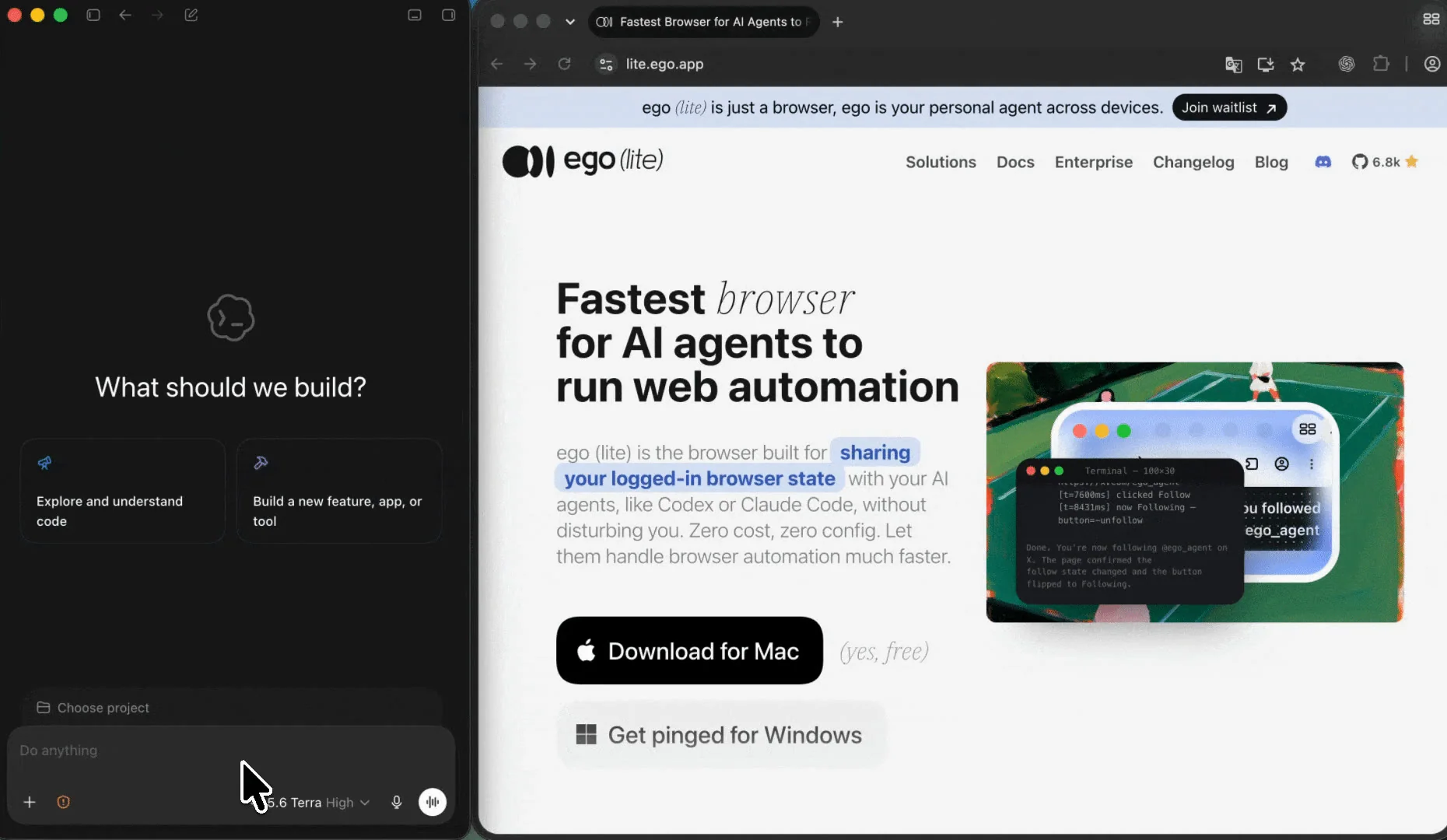Screen dimensions: 1447x840
Task: Open the ego (lite) logo home link
Action: (x=583, y=161)
